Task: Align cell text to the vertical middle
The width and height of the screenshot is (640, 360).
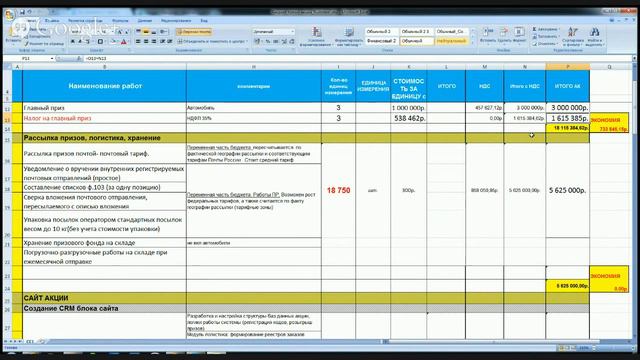Action: pyautogui.click(x=146, y=31)
